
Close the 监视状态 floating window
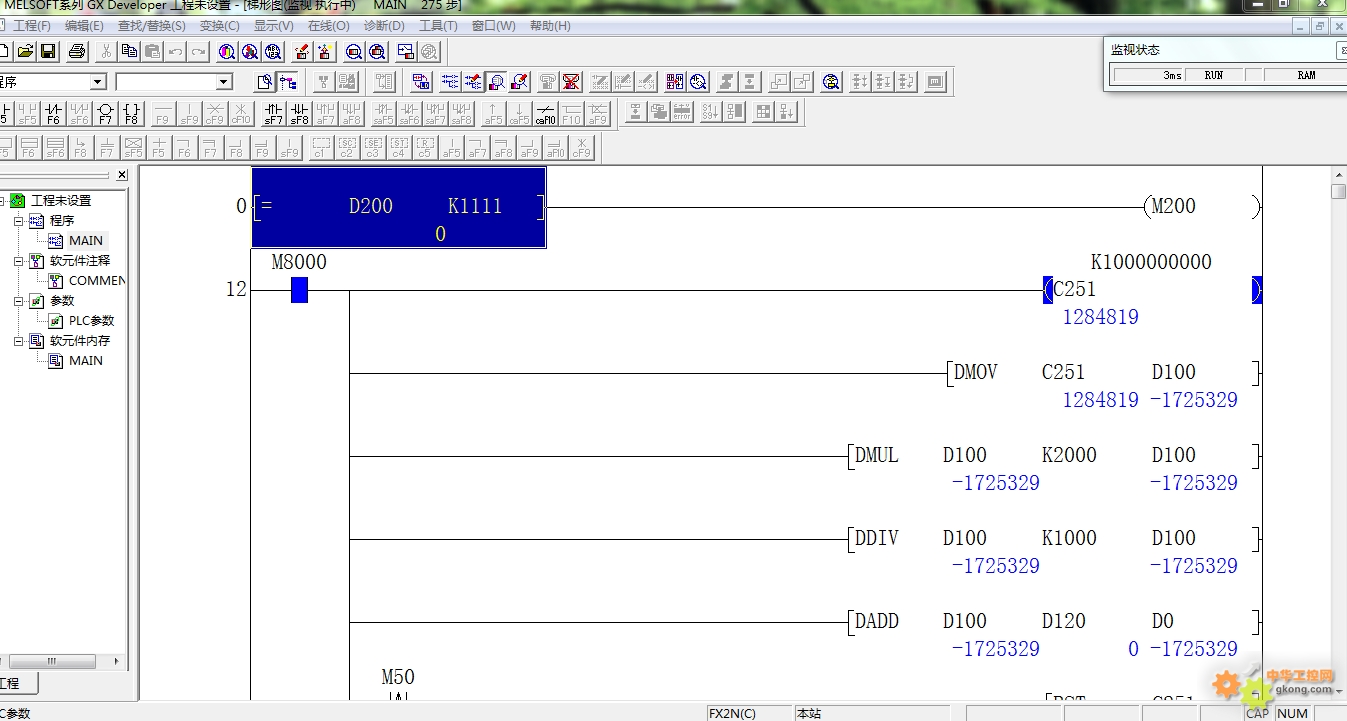point(1342,50)
